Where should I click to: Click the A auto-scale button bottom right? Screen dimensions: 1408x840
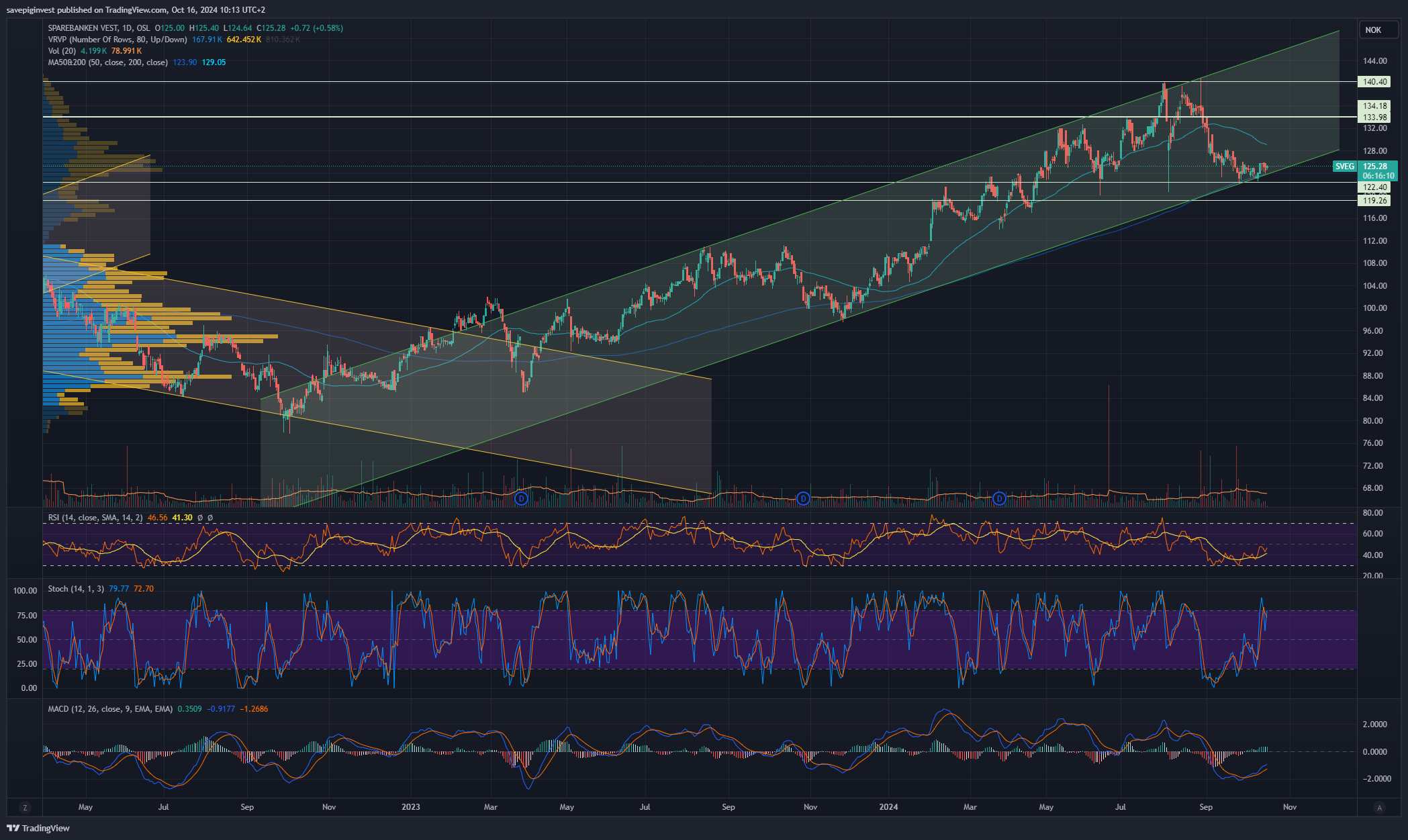1379,808
